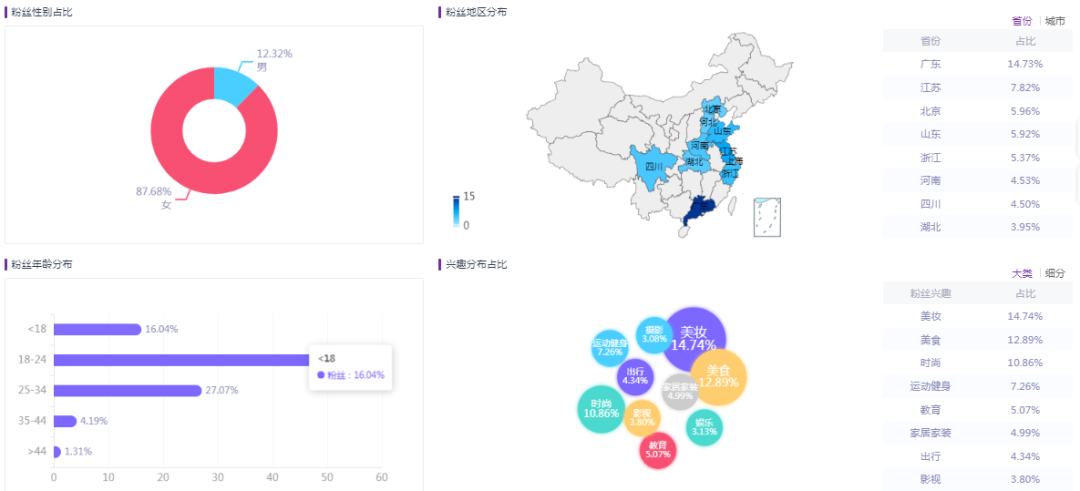Click 运动健身 row in interest table
The height and width of the screenshot is (491, 1080).
click(x=977, y=387)
